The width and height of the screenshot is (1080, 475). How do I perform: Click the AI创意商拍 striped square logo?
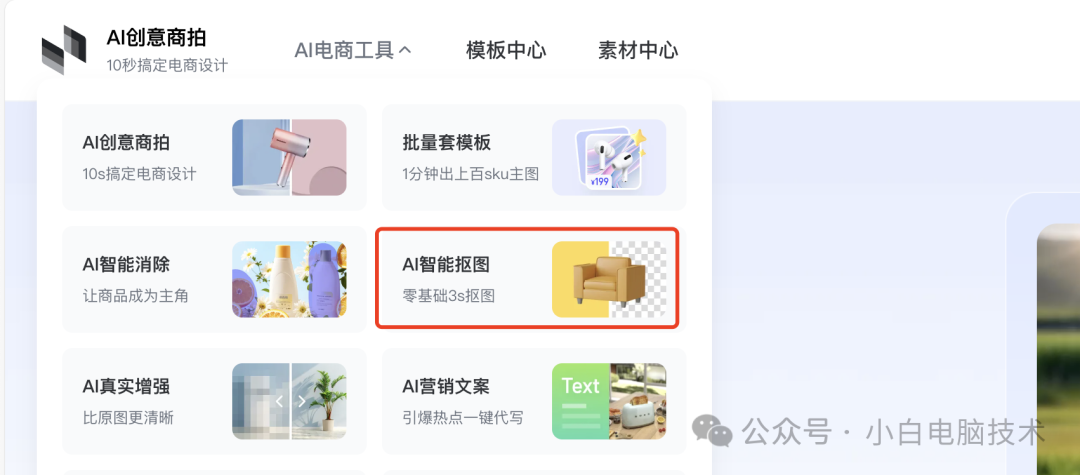click(64, 50)
